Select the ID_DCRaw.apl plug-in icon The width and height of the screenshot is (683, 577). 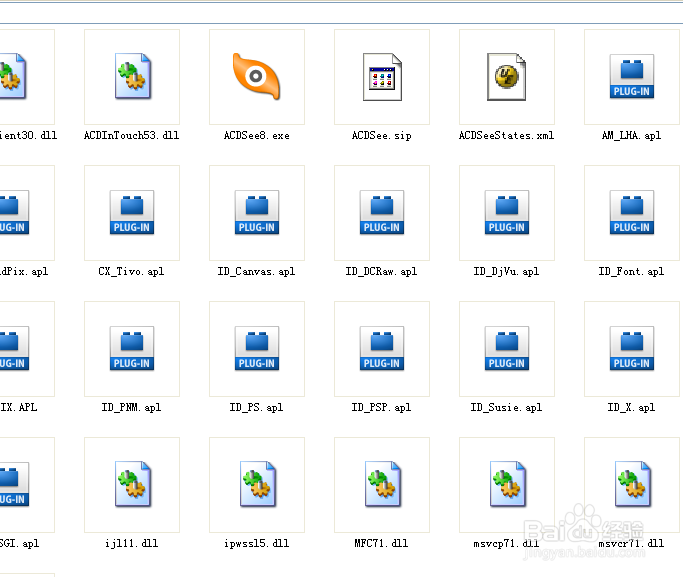click(382, 212)
